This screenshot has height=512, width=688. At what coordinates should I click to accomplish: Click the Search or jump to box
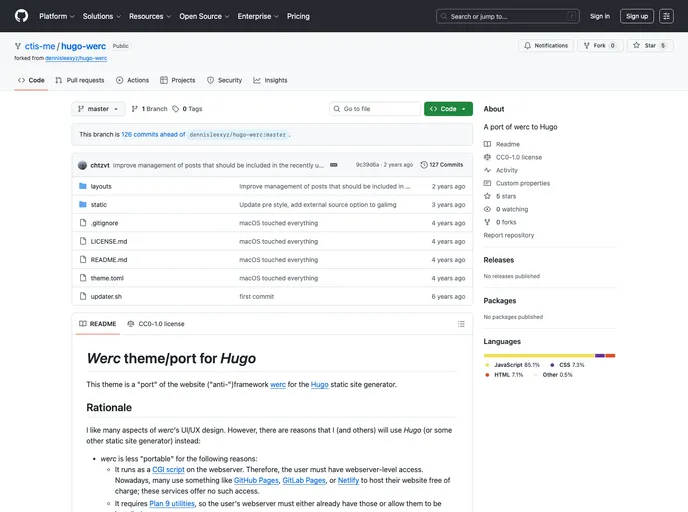coord(508,16)
